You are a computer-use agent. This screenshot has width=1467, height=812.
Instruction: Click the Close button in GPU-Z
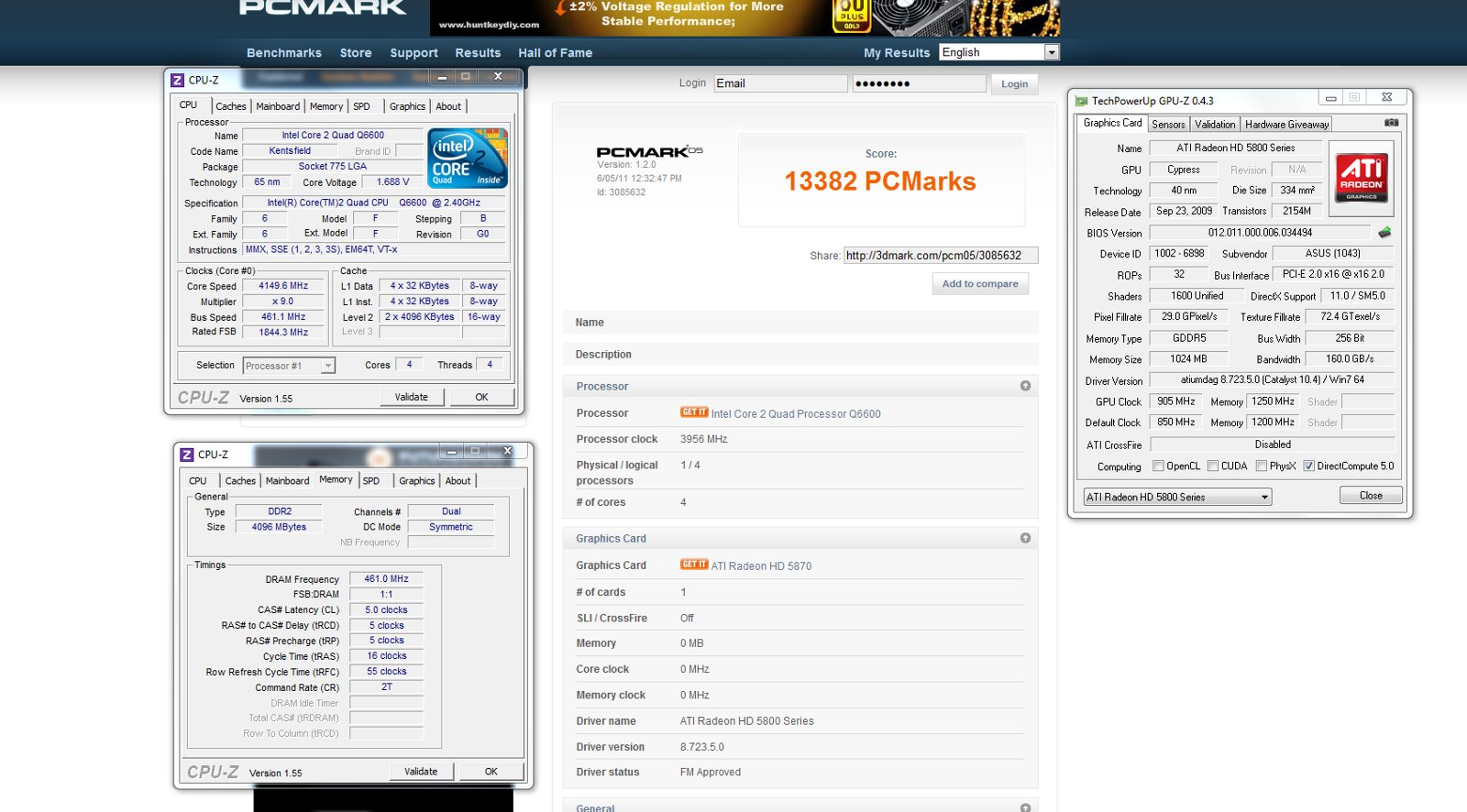1371,496
